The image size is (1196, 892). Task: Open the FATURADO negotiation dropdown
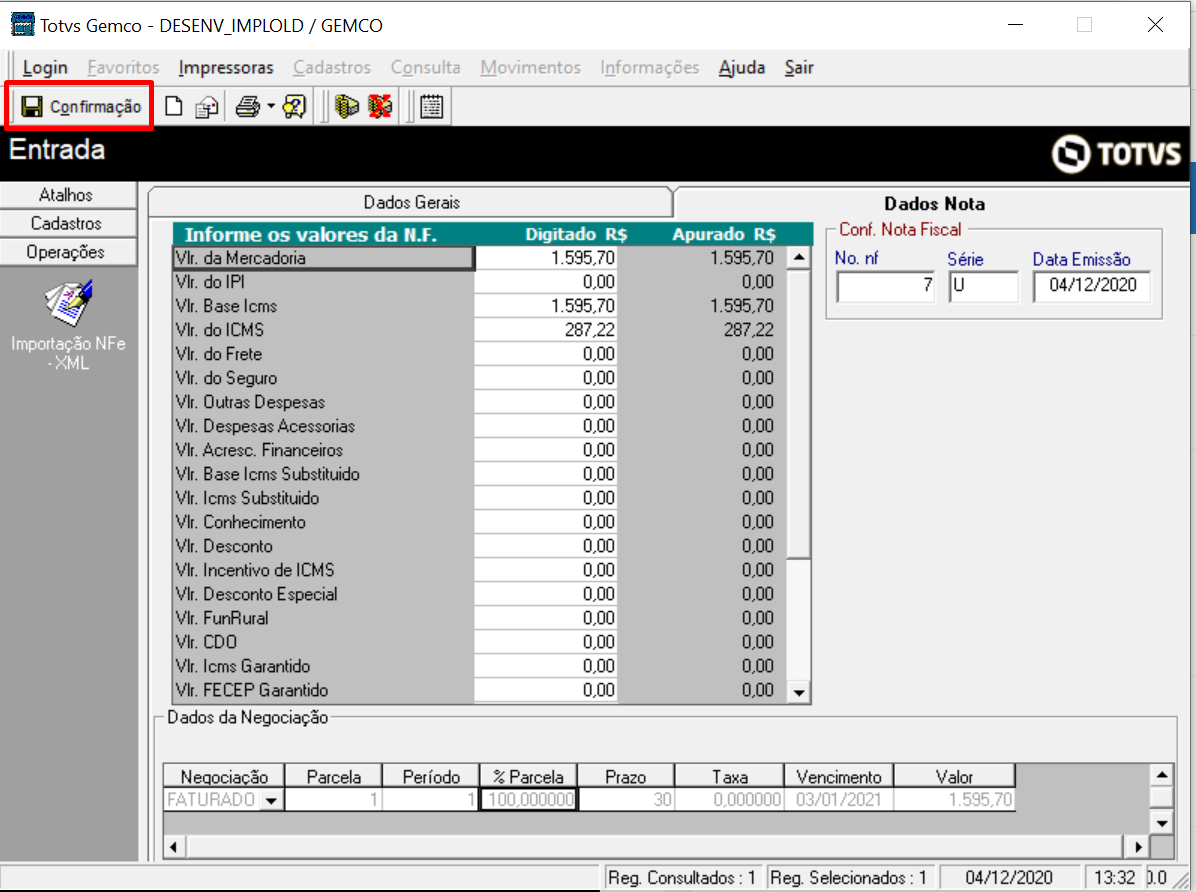coord(272,800)
